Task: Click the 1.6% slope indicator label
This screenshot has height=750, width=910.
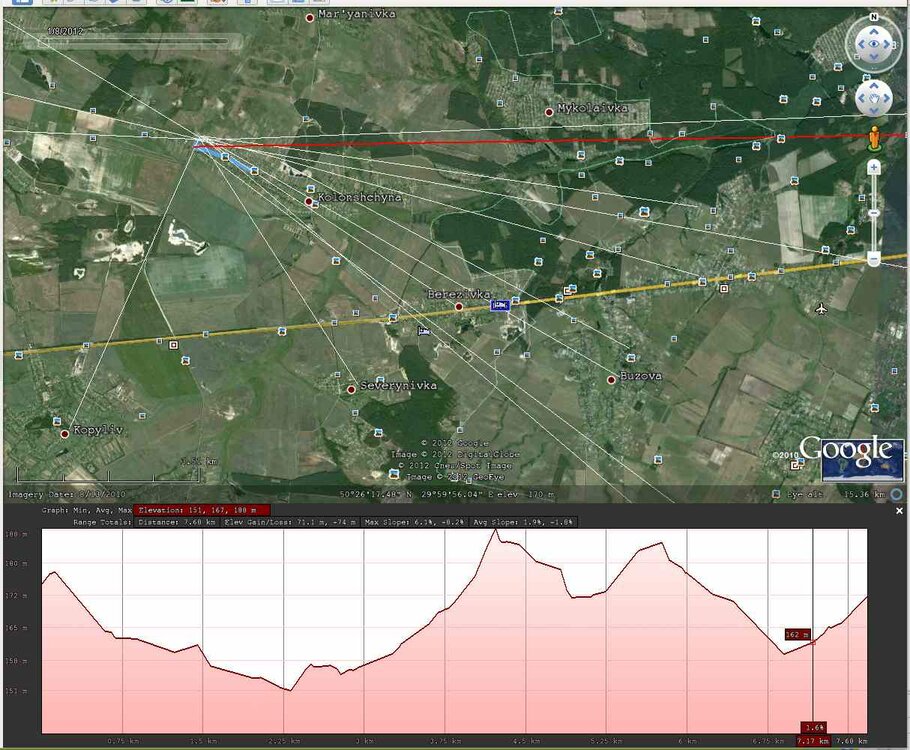Action: [814, 727]
